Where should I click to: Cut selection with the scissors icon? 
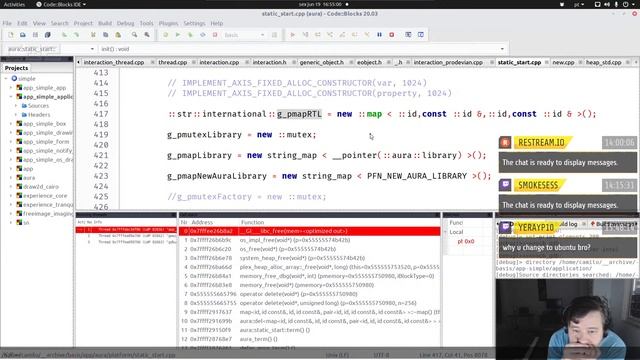(93, 35)
